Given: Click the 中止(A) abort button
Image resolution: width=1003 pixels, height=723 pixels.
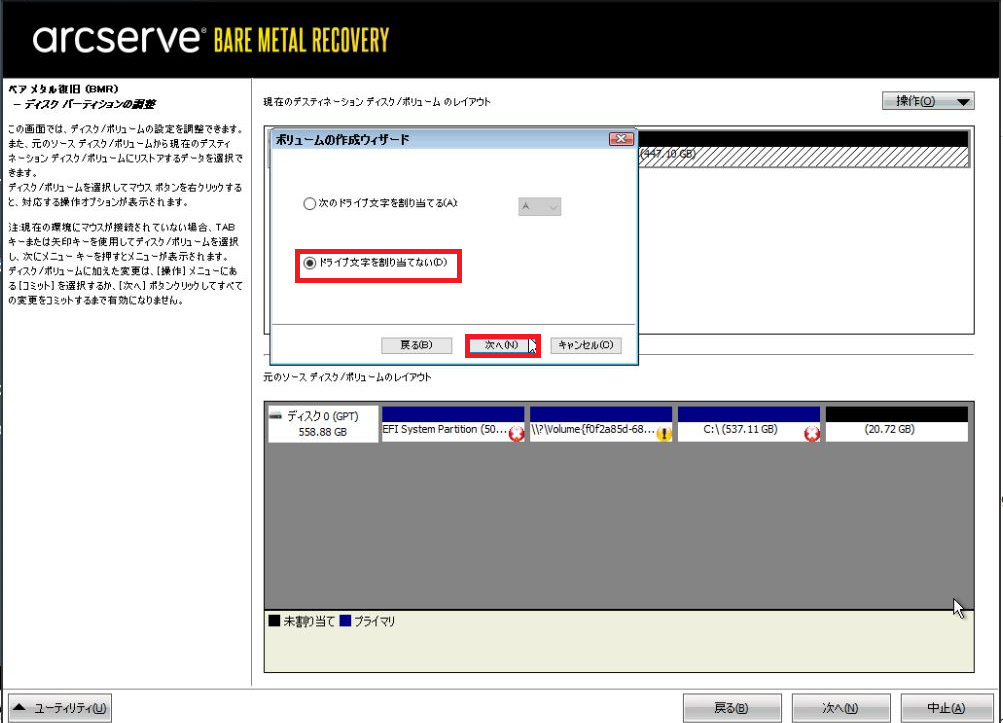Looking at the screenshot, I should [x=947, y=708].
